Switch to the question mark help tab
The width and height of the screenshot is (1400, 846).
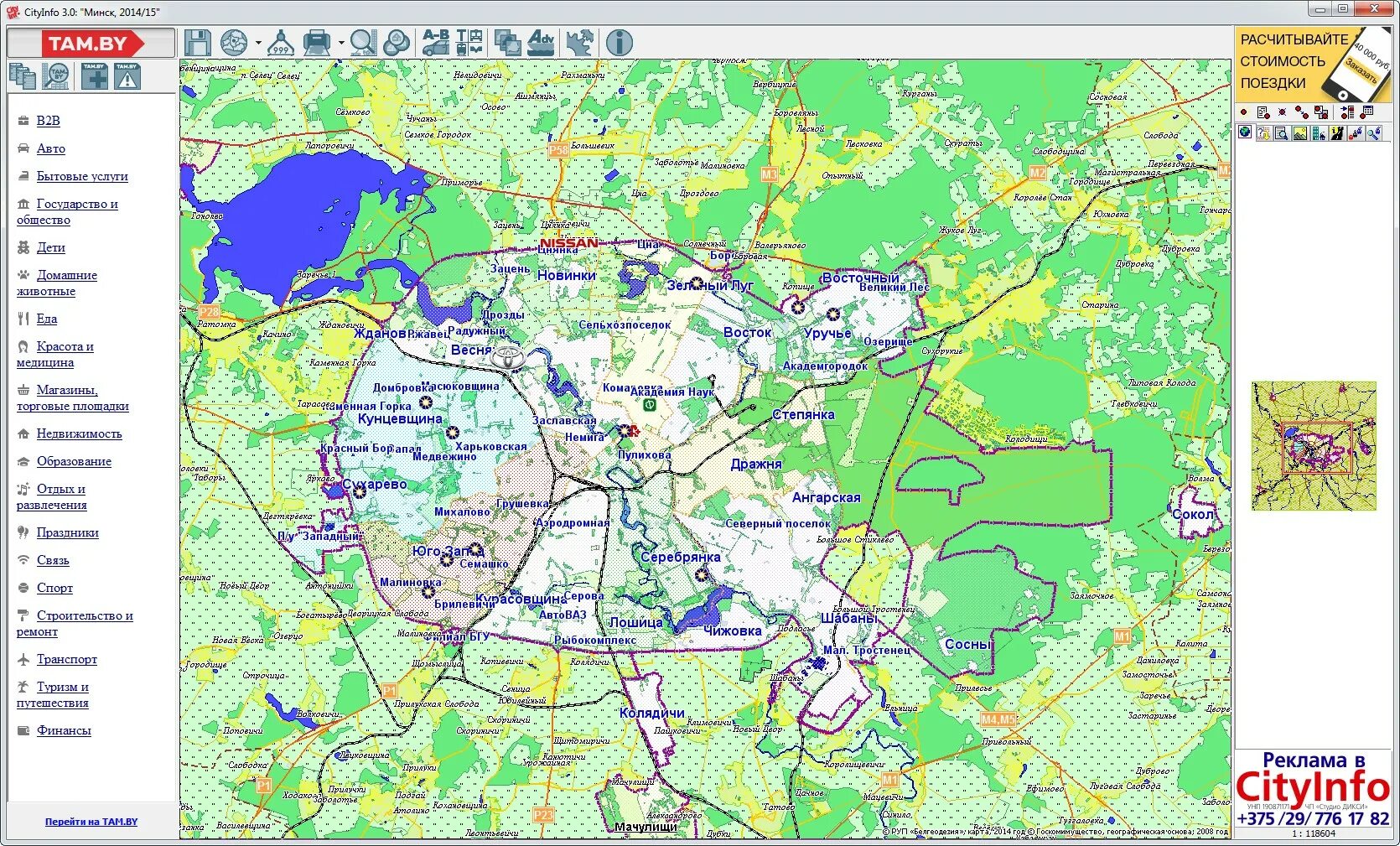pyautogui.click(x=1263, y=132)
